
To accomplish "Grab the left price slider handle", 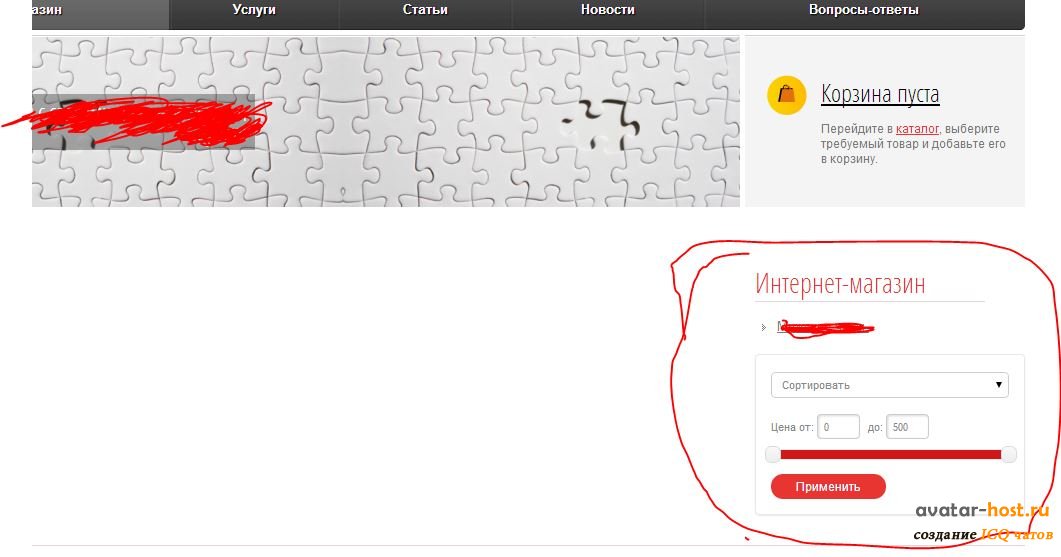I will pyautogui.click(x=773, y=455).
